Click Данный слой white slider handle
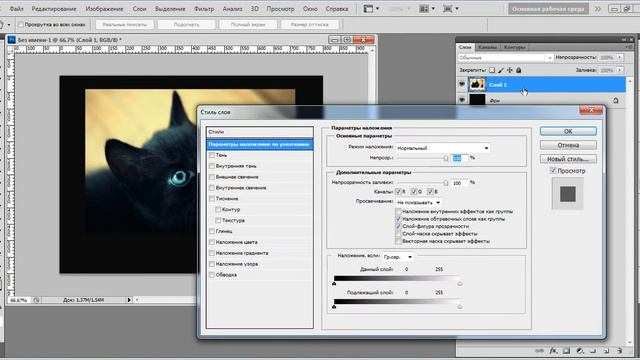Image resolution: width=640 pixels, height=360 pixels. point(460,283)
